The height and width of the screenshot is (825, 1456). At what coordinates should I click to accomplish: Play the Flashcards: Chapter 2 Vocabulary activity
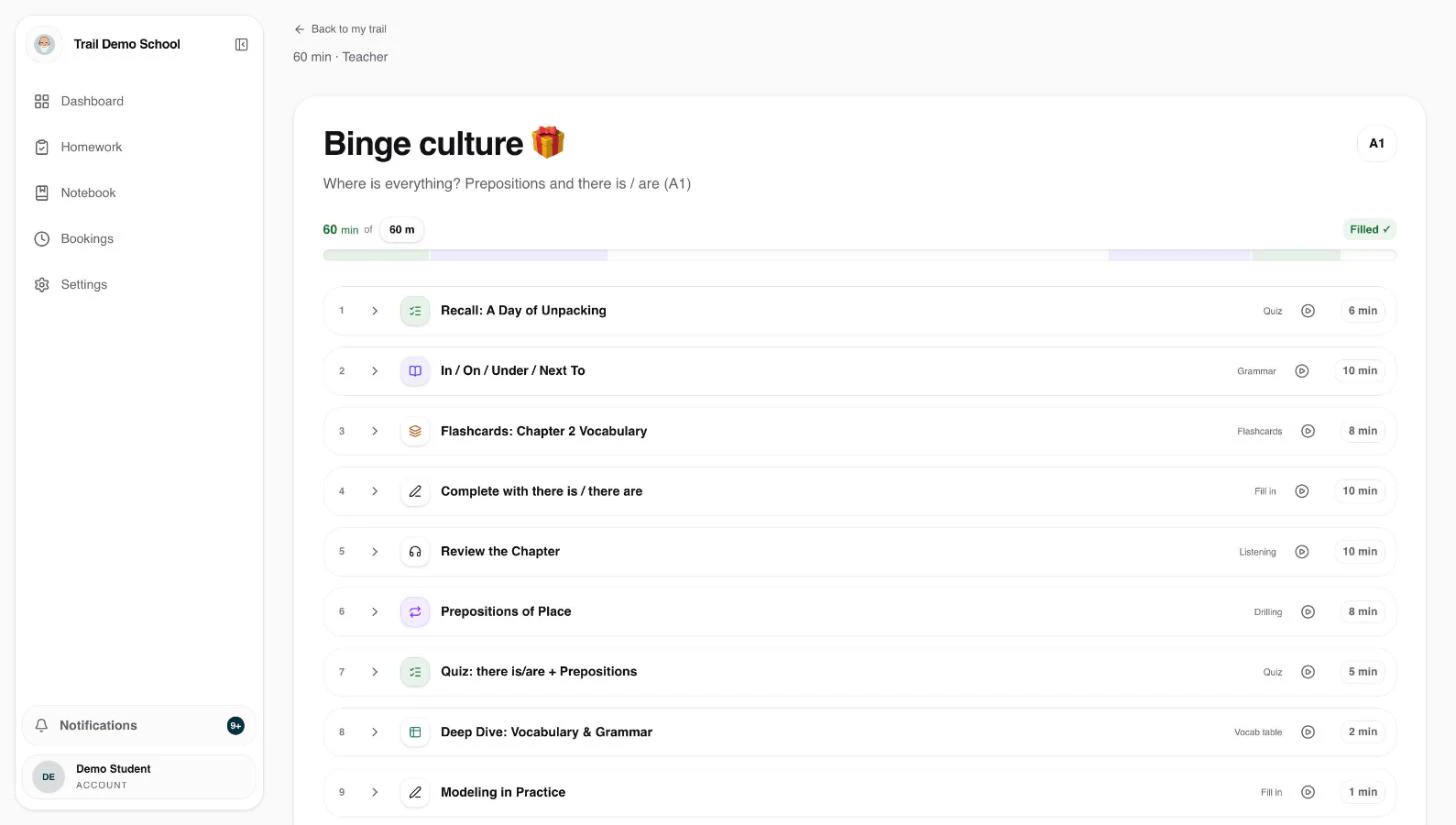pyautogui.click(x=1308, y=431)
